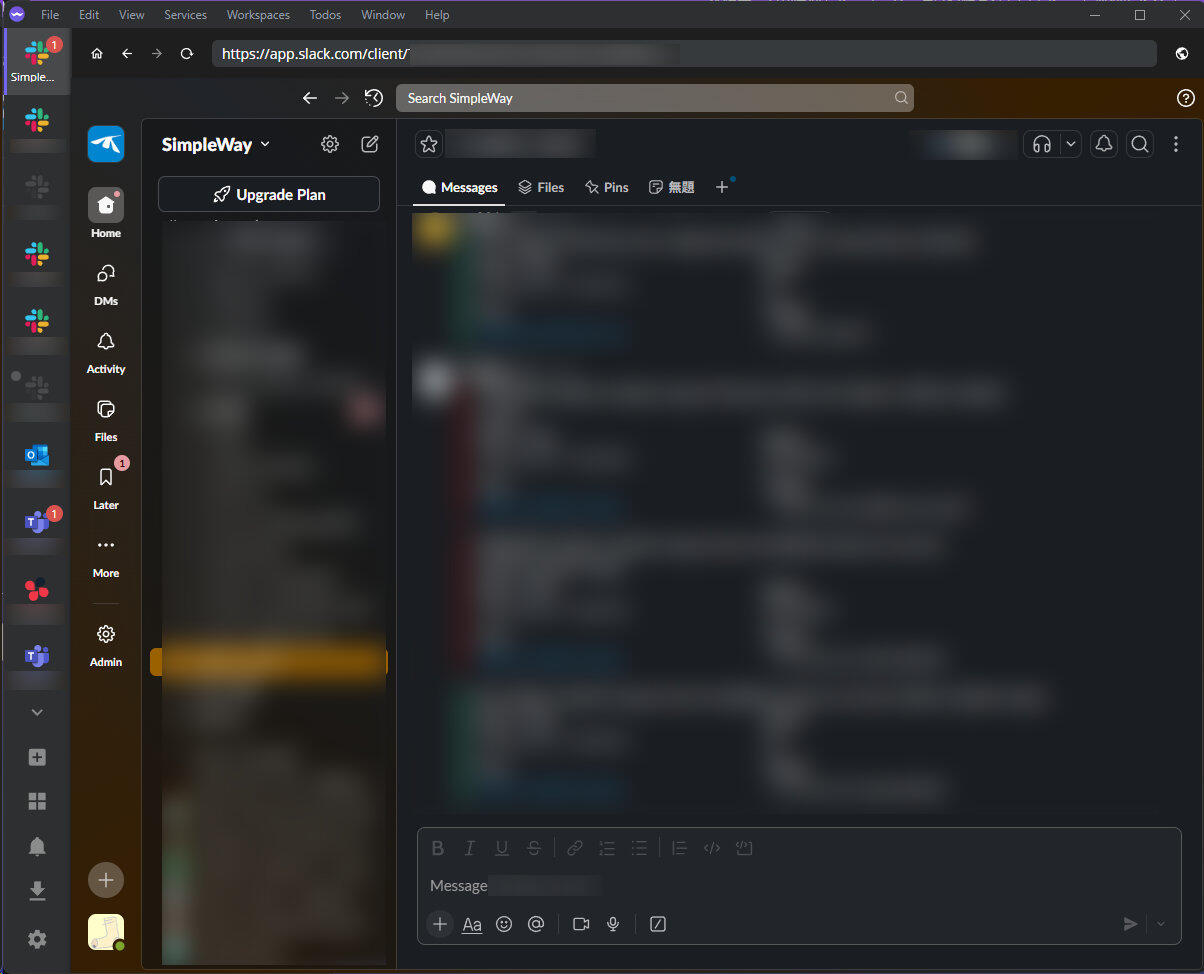Screen dimensions: 1204x974
Task: Switch to the Files tab
Action: point(541,187)
